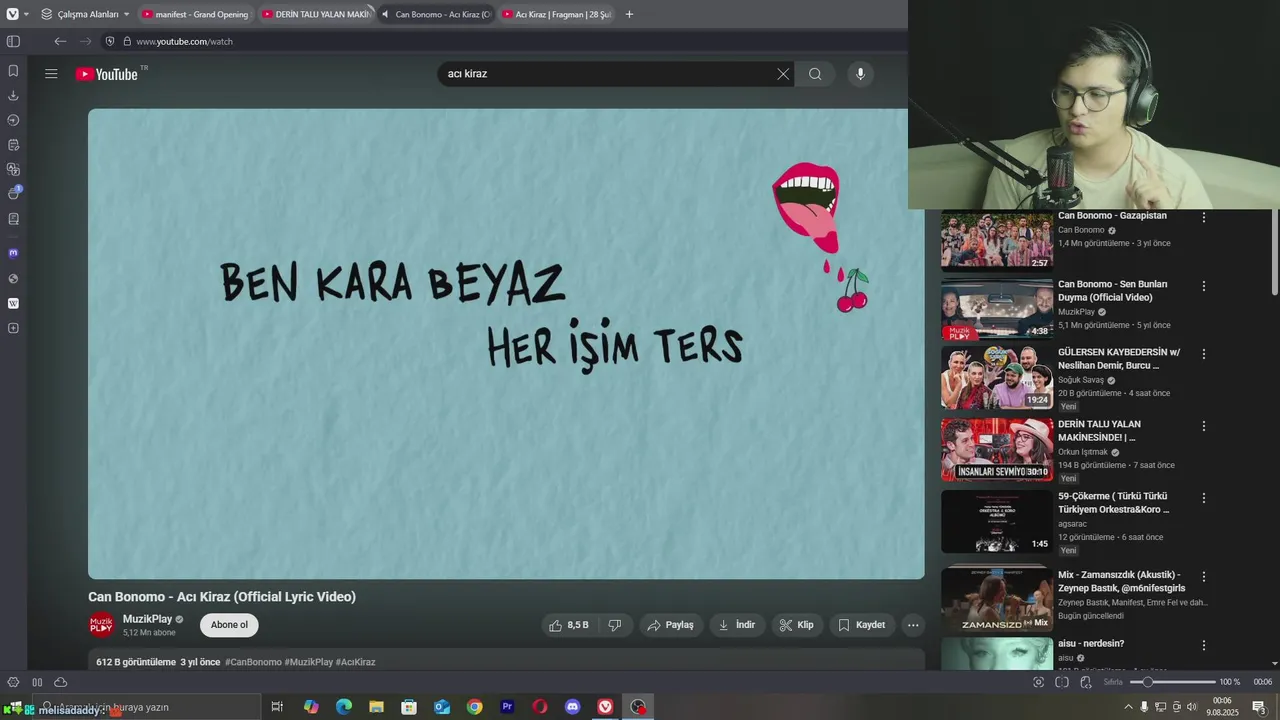
Task: Open GÜLERSEN KAYBEDERSİN video thumbnail
Action: click(x=997, y=377)
